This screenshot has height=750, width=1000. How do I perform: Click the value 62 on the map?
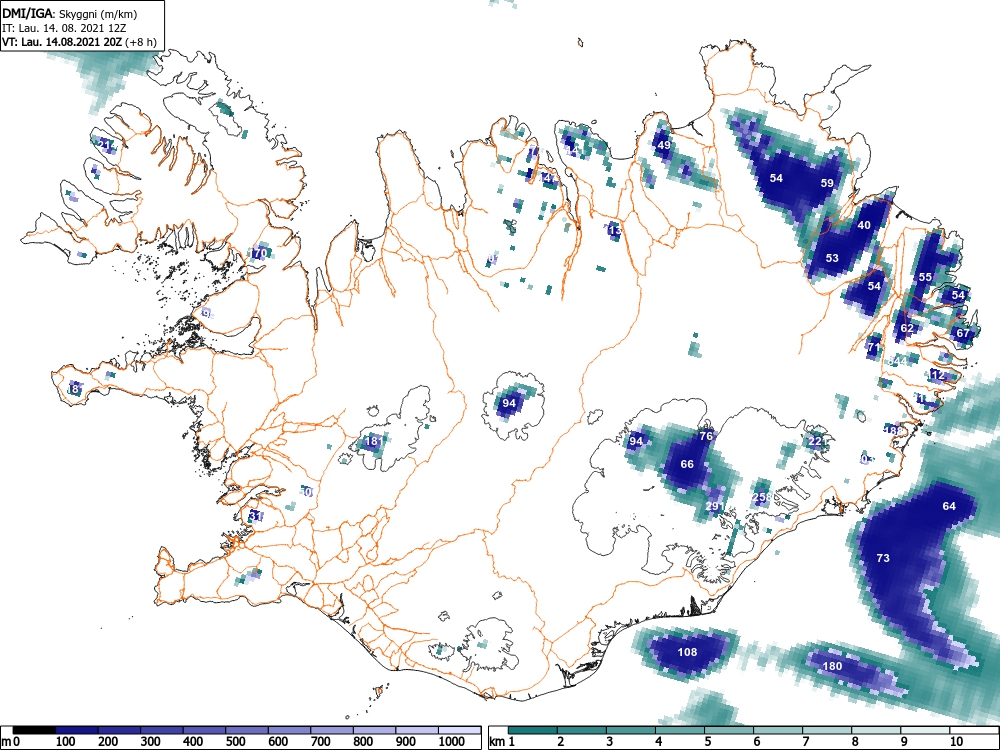point(907,328)
